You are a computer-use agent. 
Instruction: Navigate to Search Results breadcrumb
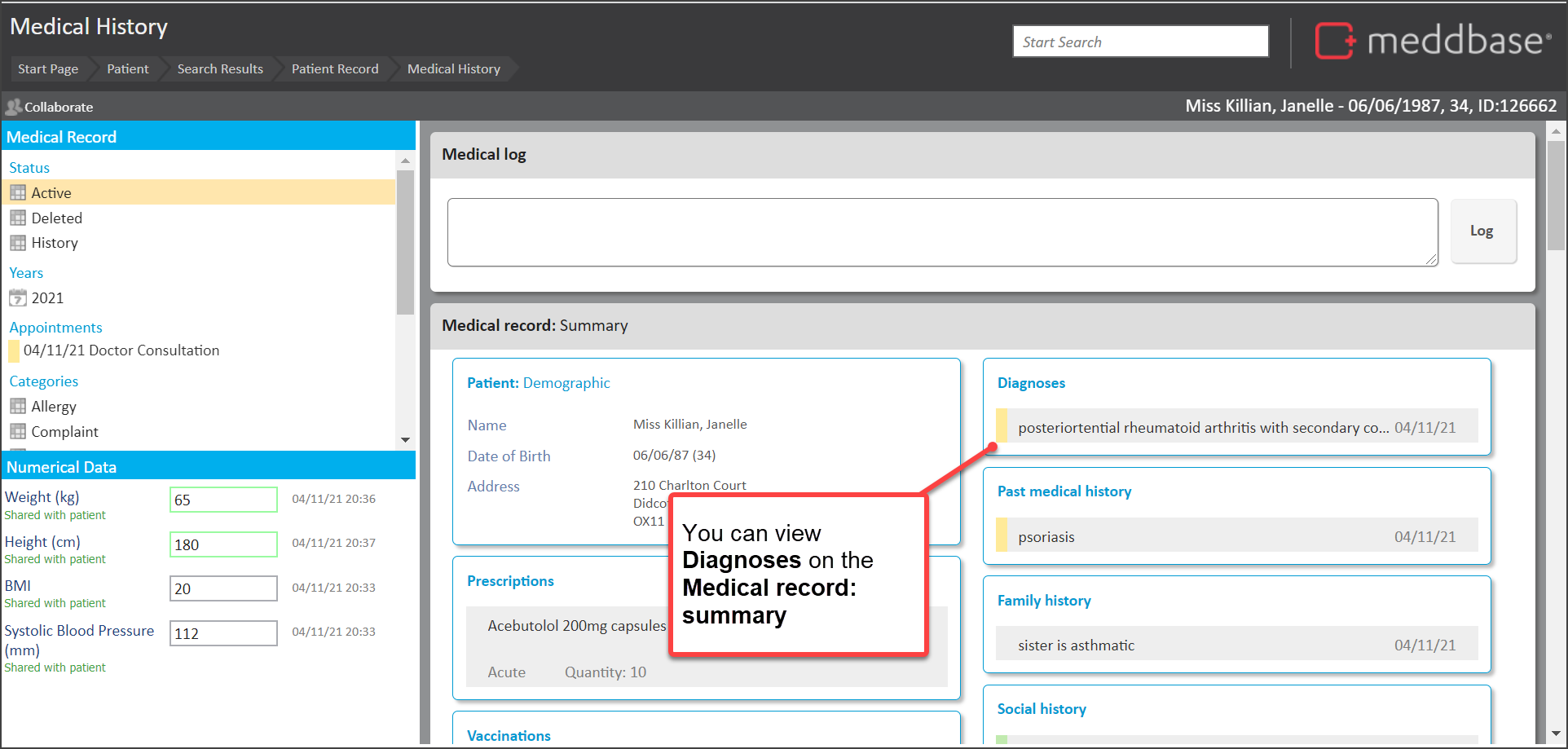pyautogui.click(x=220, y=69)
